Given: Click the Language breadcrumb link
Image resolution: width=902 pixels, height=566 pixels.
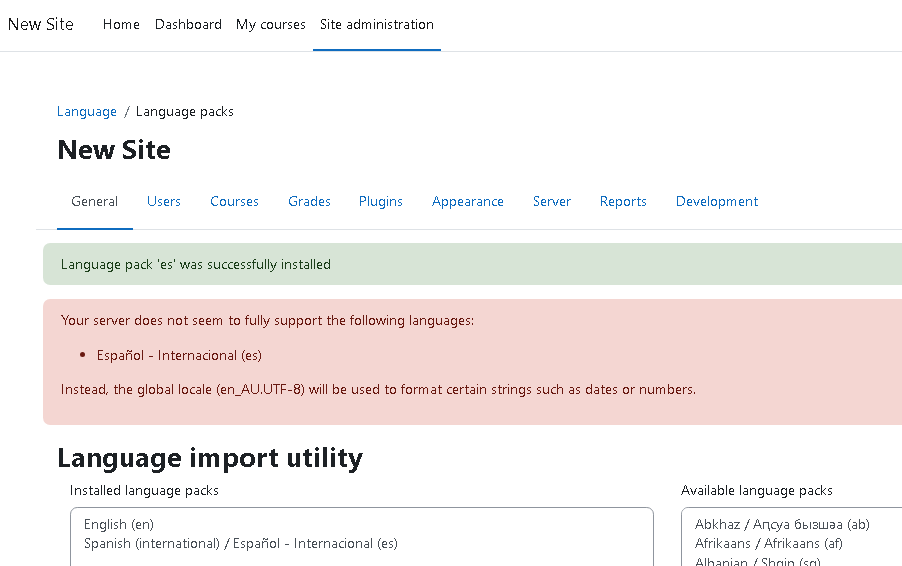Looking at the screenshot, I should click(87, 111).
